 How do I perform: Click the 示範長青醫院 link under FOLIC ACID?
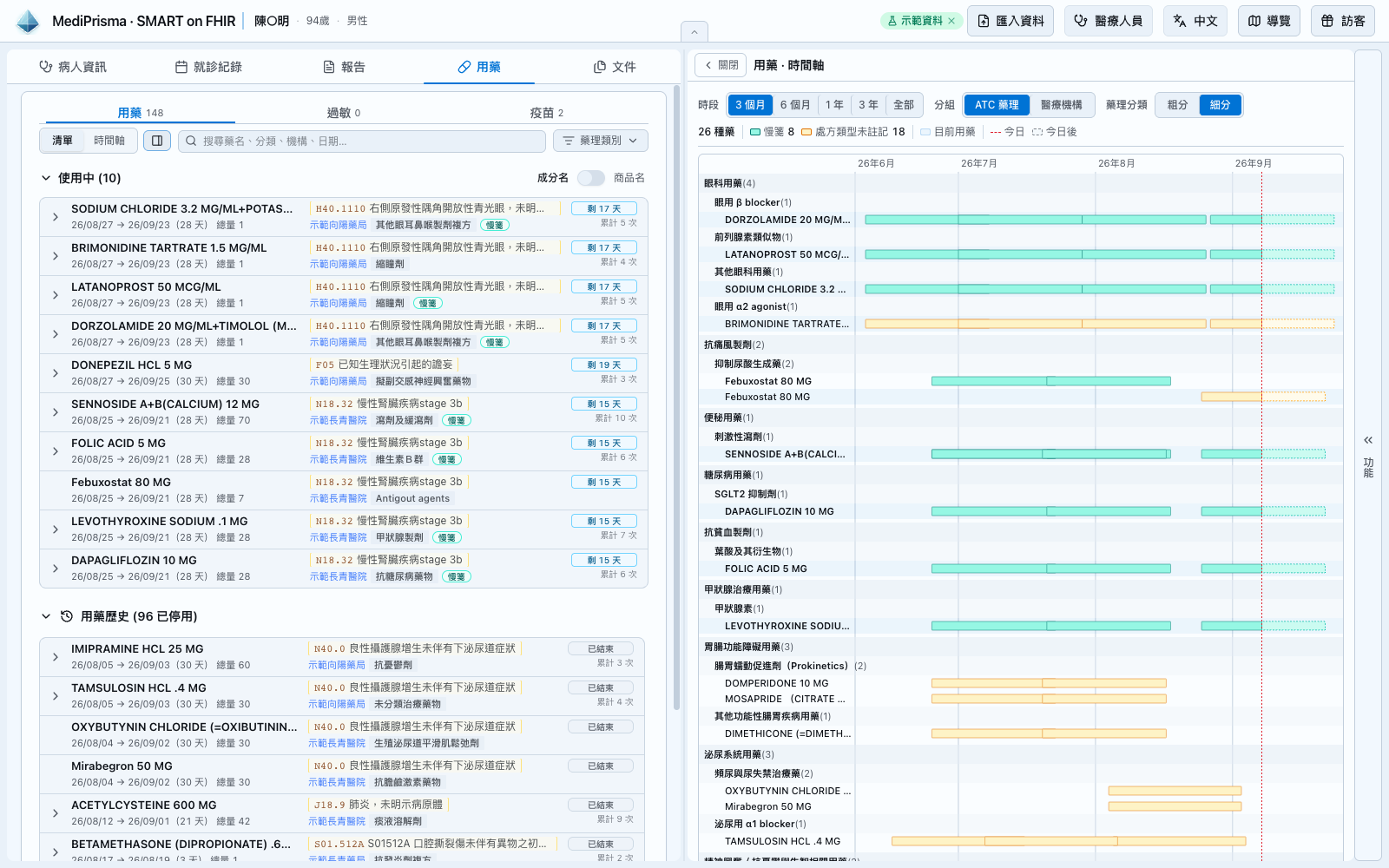(x=339, y=459)
